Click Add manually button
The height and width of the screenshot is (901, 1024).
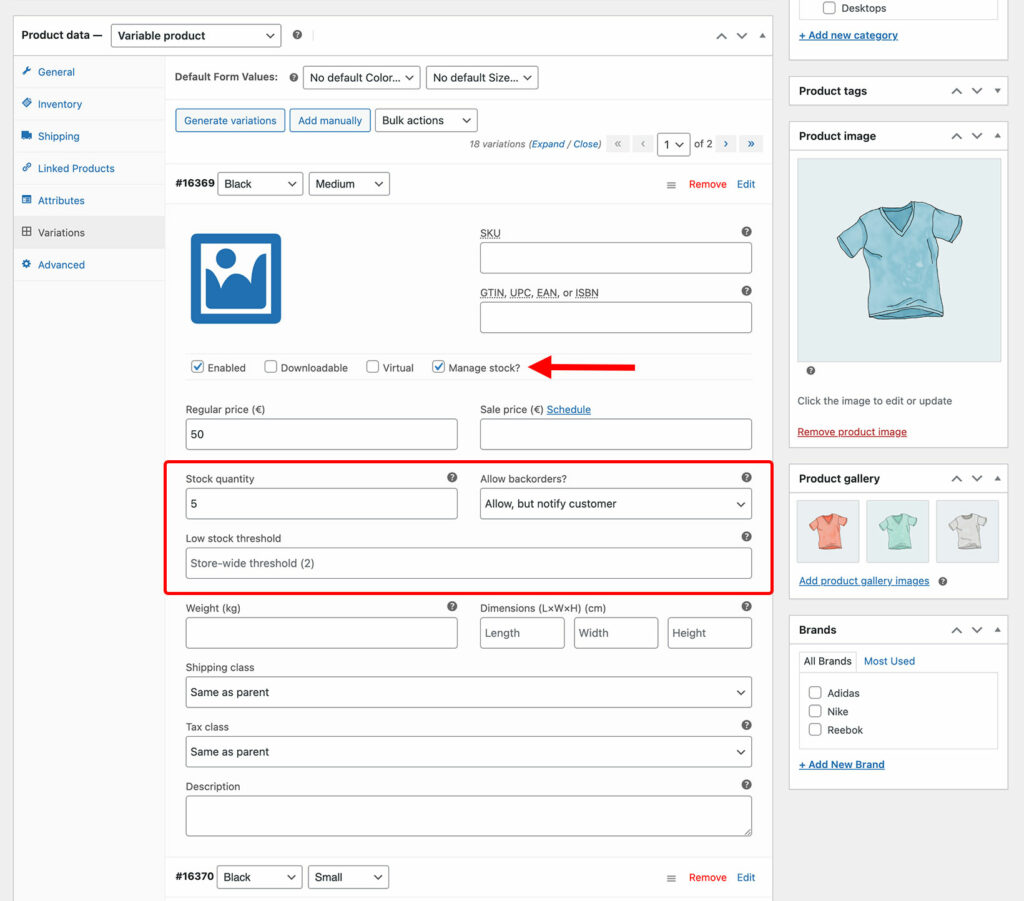click(x=330, y=120)
